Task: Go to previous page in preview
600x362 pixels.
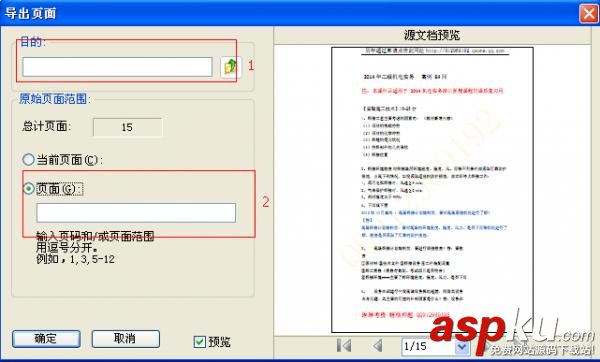Action: coord(377,346)
